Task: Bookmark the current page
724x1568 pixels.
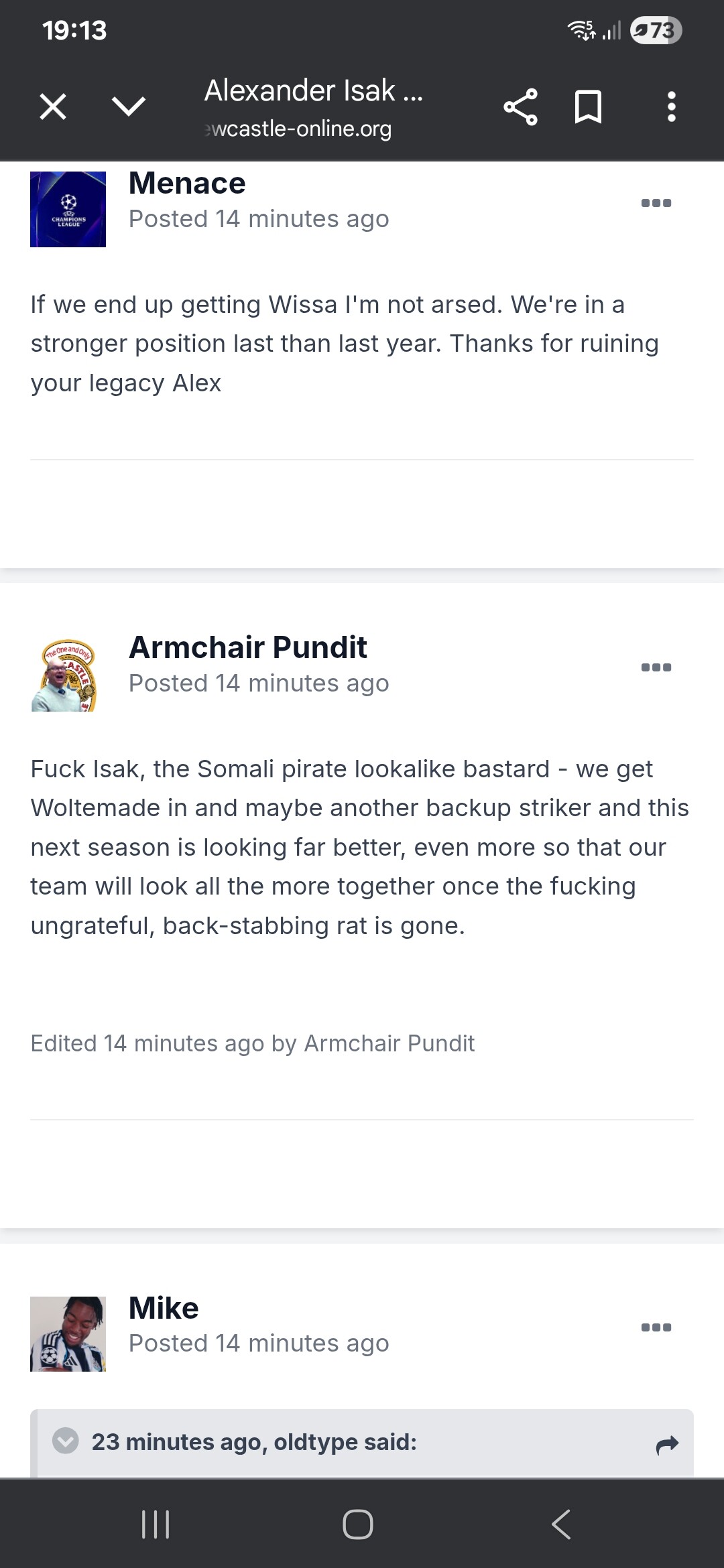Action: click(x=588, y=107)
